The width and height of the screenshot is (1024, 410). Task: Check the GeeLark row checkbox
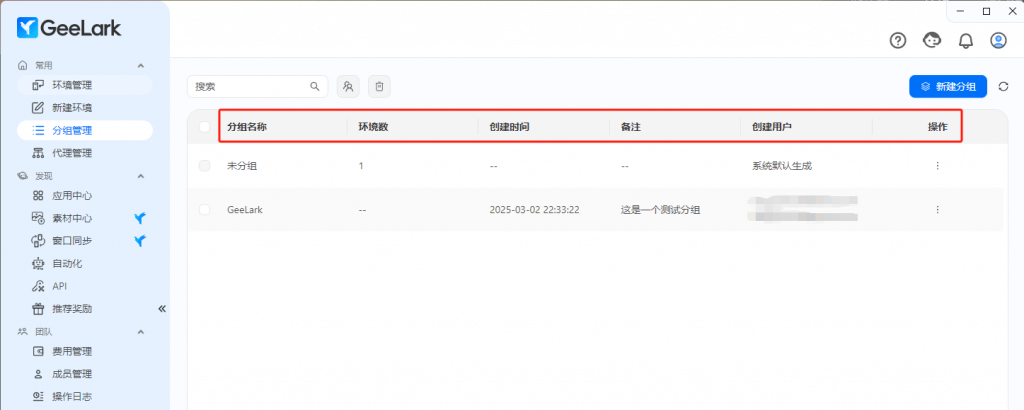pos(205,210)
